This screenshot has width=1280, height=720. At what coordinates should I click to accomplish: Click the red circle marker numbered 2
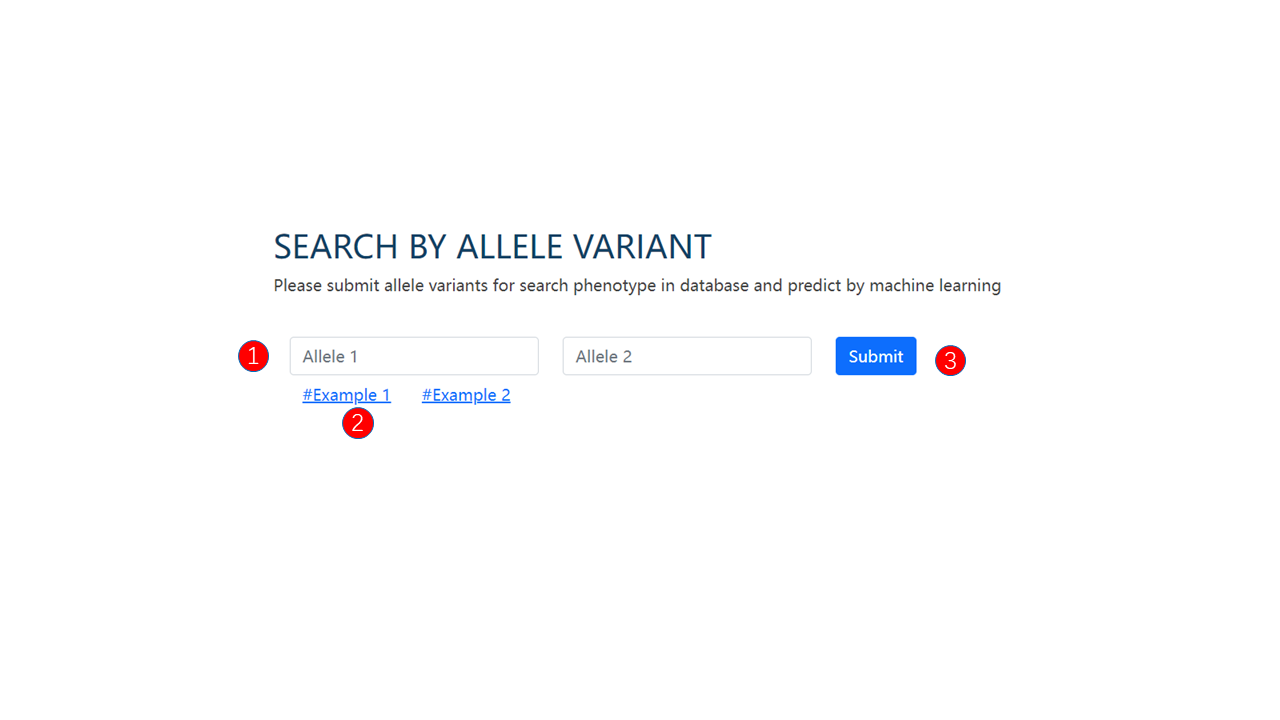coord(358,423)
